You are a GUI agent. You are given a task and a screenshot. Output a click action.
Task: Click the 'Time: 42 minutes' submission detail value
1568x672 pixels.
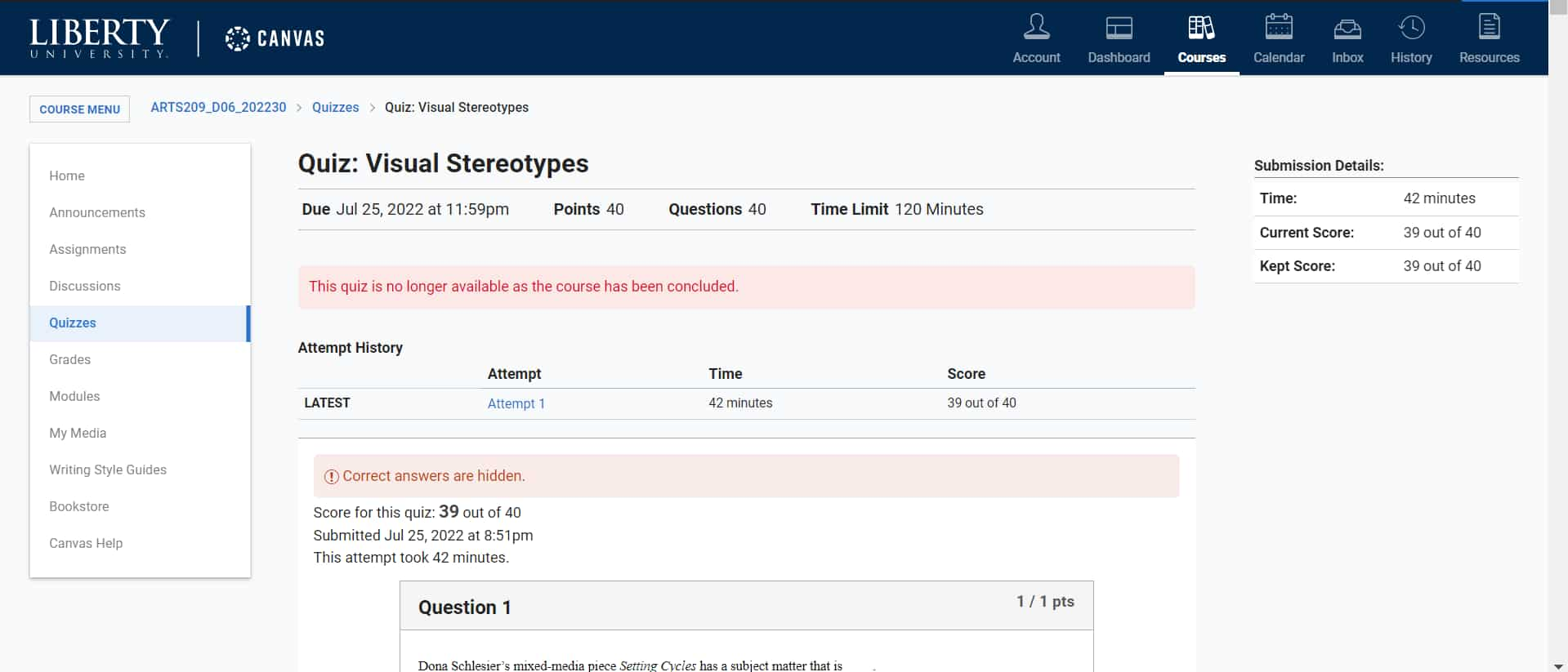click(x=1439, y=198)
